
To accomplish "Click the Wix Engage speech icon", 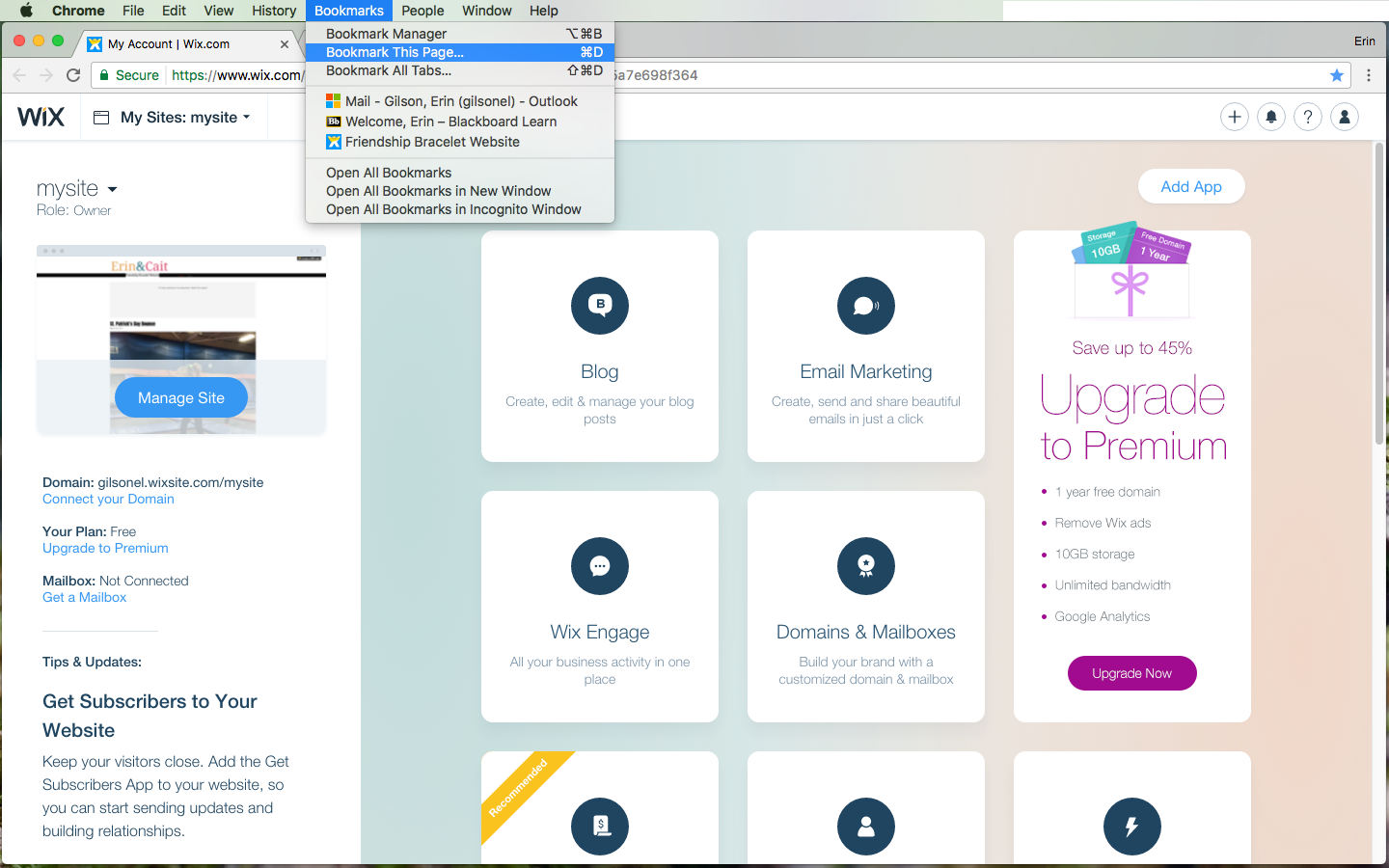I will [x=599, y=566].
